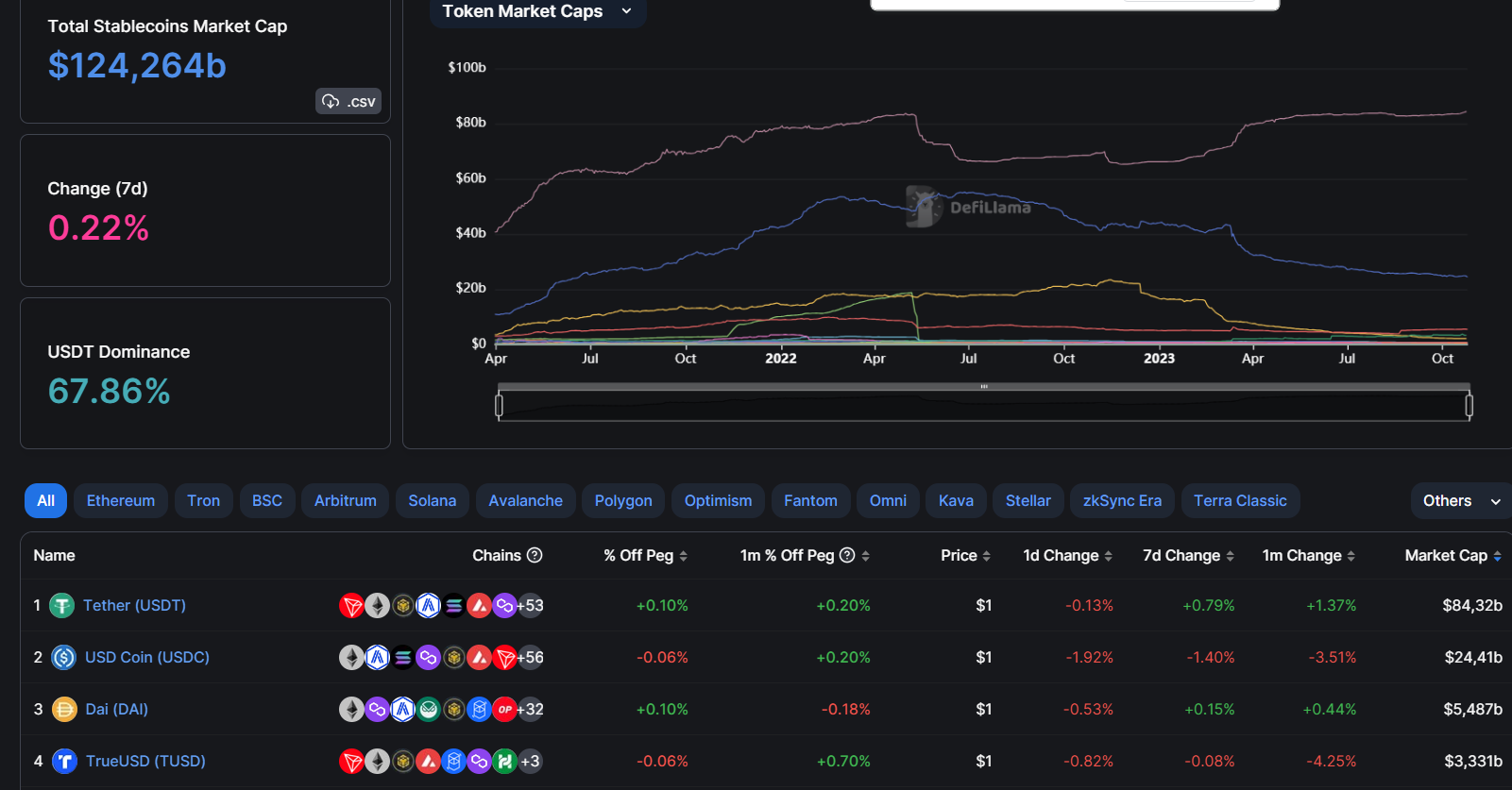Click the top grip bar of chart range slider

(984, 386)
